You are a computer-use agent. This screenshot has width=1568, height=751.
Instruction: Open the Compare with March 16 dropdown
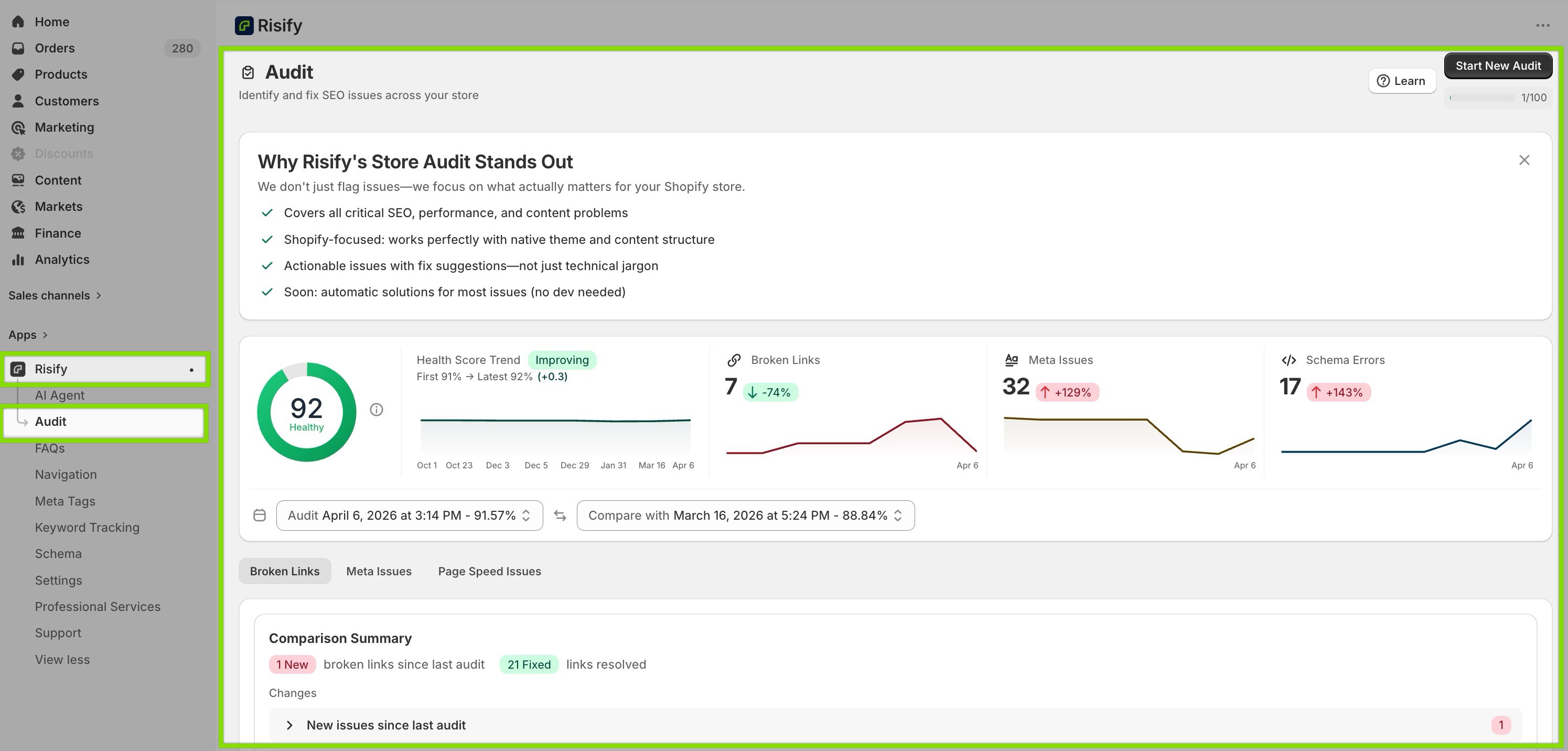point(745,516)
